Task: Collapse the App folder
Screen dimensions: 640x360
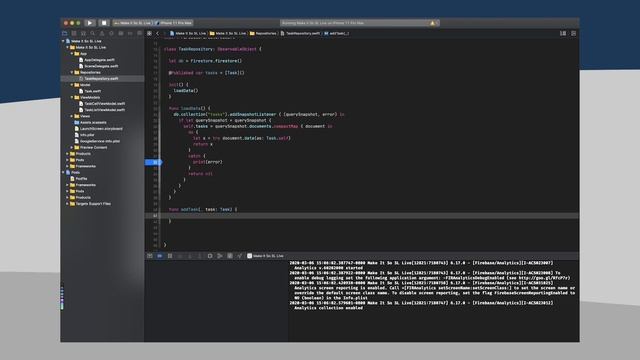Action: pos(72,53)
